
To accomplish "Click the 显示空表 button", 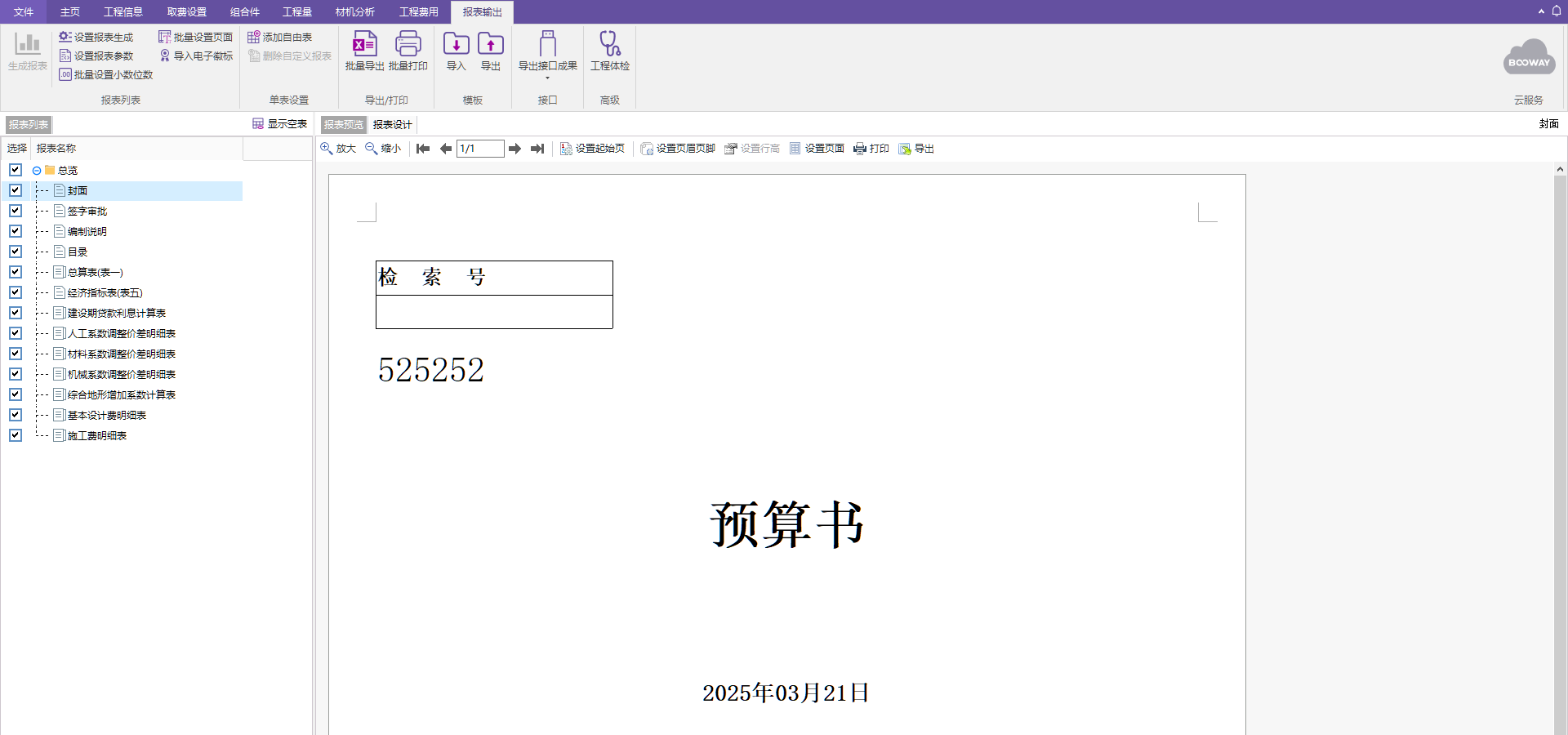I will pyautogui.click(x=280, y=124).
